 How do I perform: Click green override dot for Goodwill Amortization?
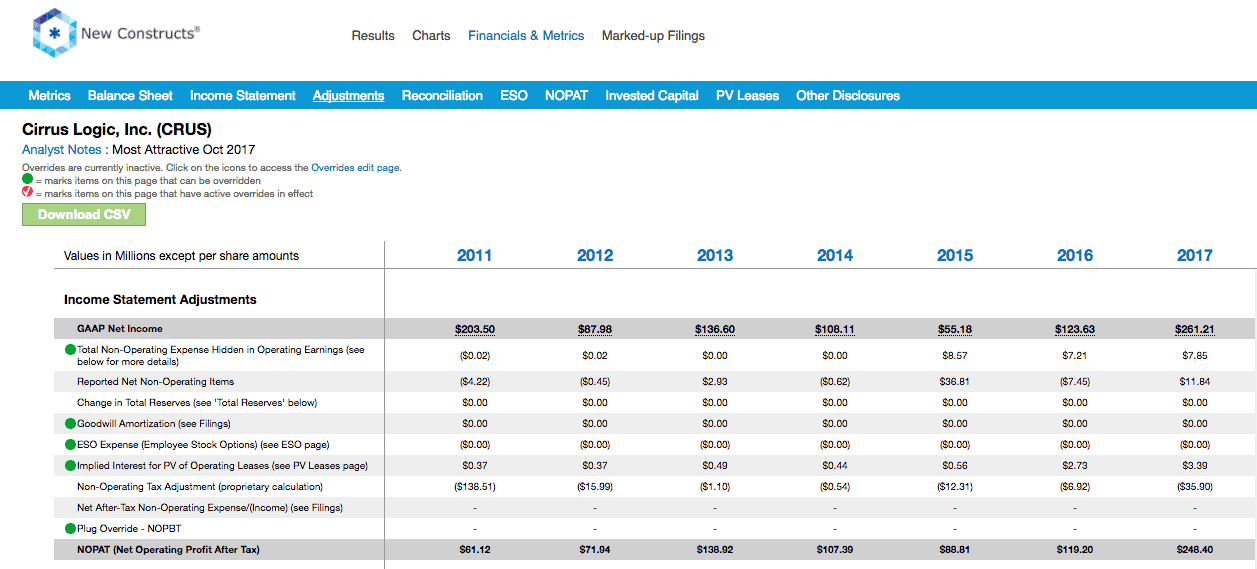[70, 424]
